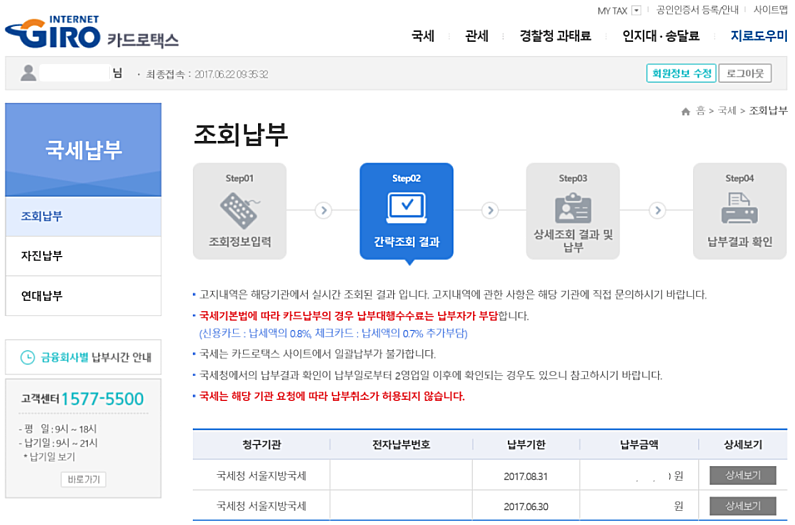Click the 카드로택스 title text
The image size is (795, 525).
tap(143, 40)
